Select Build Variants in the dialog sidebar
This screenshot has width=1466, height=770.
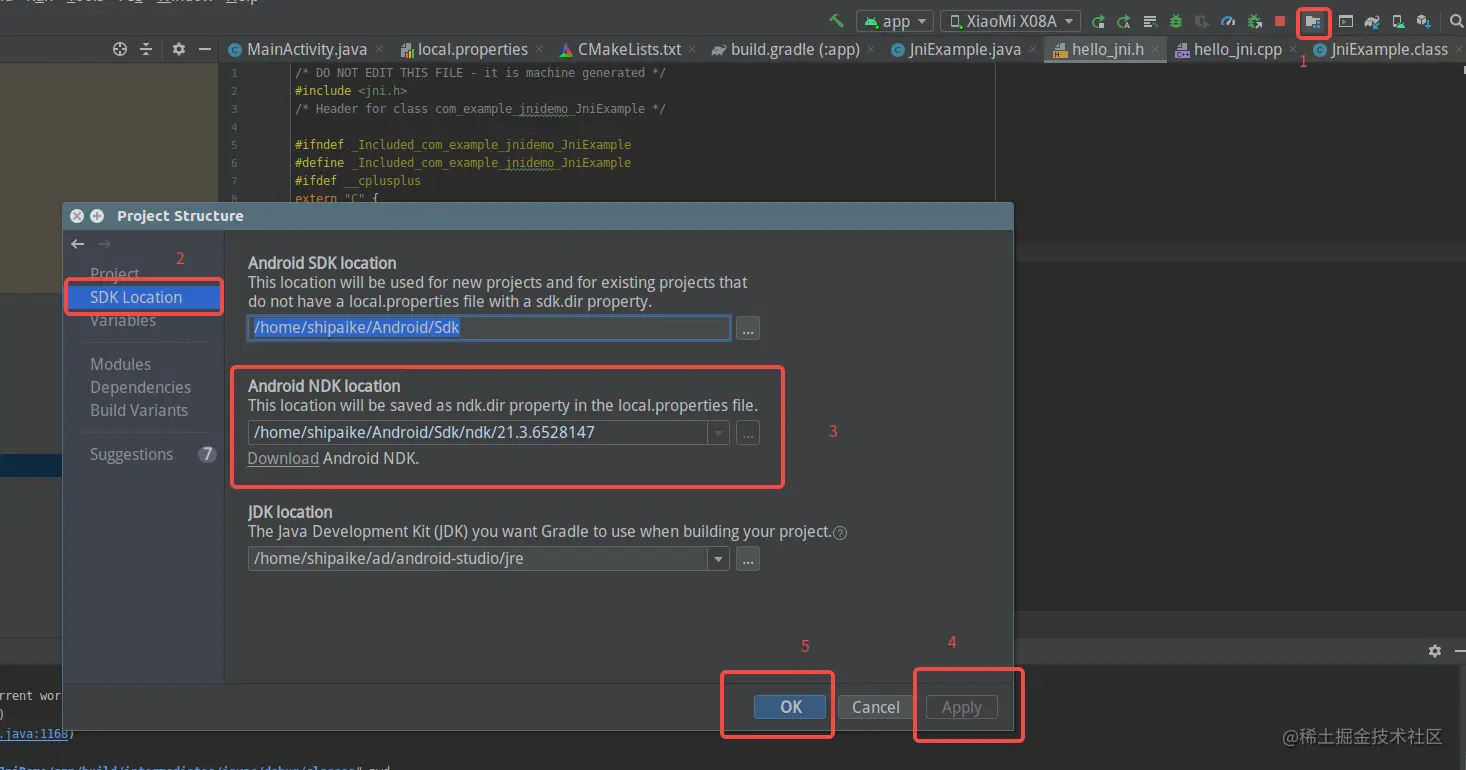(139, 410)
